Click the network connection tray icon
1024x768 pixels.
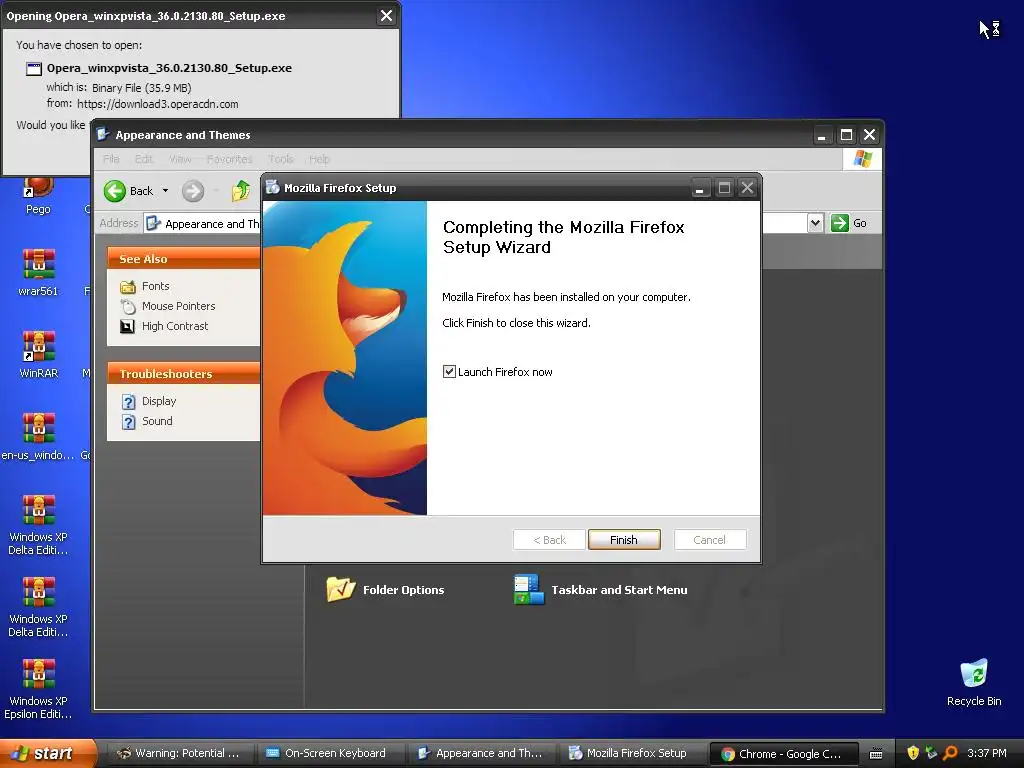(931, 753)
